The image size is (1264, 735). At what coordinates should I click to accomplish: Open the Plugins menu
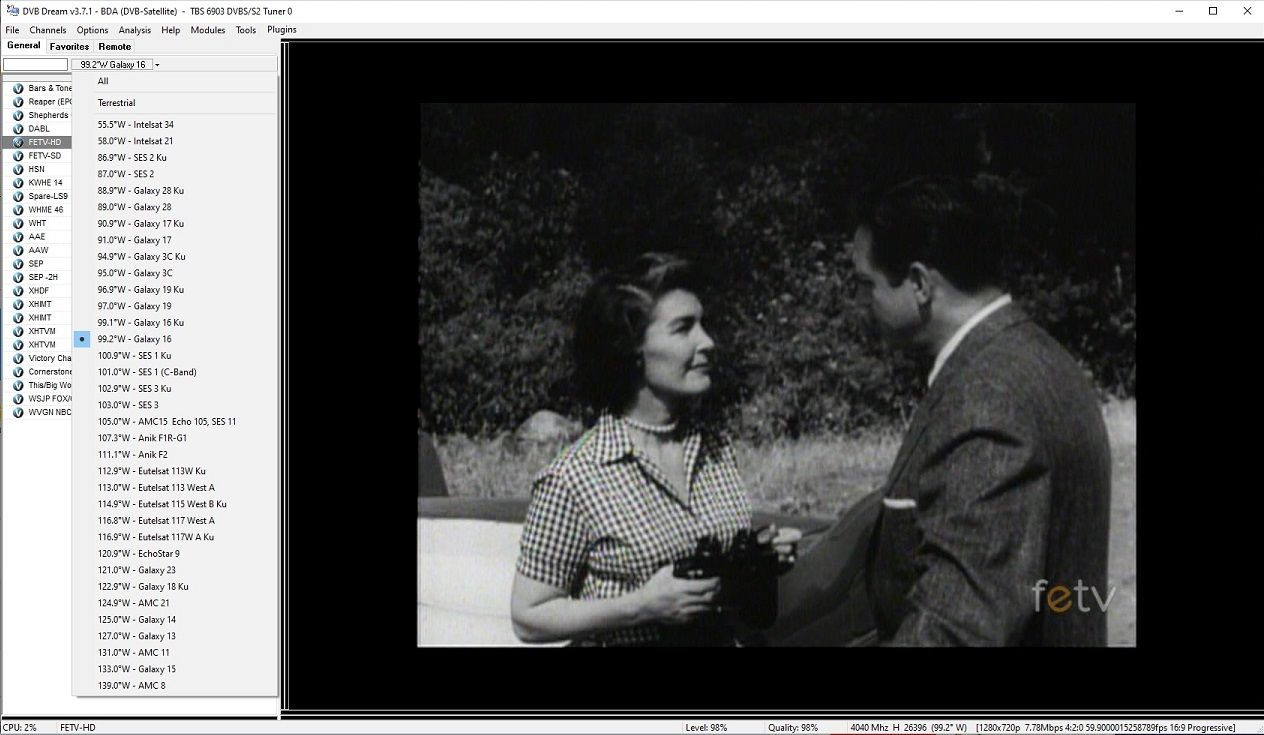282,30
